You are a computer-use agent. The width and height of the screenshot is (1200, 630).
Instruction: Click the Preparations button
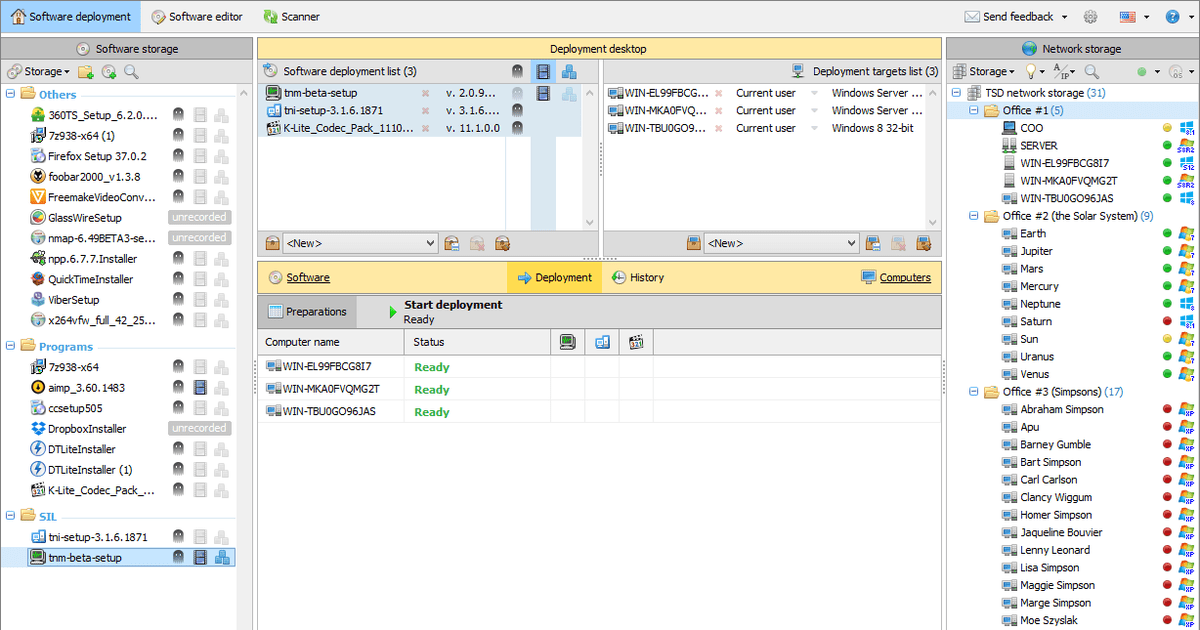[x=308, y=311]
